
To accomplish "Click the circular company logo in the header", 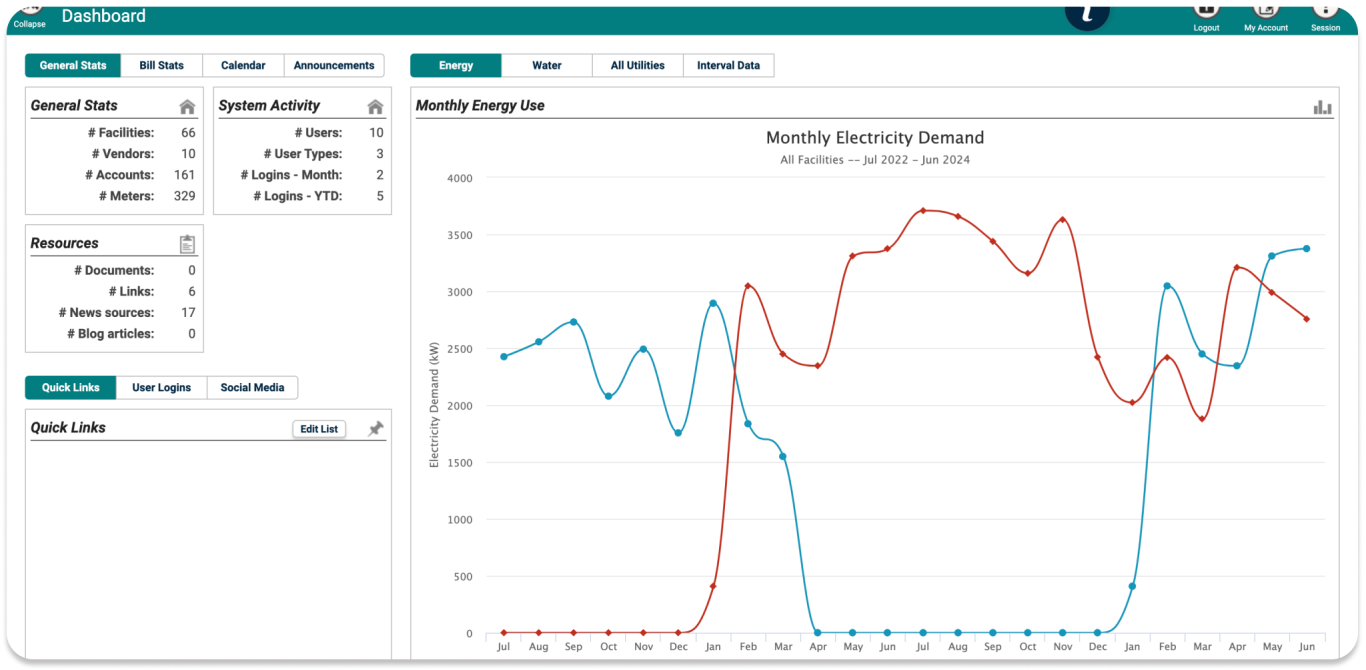I will 1087,14.
